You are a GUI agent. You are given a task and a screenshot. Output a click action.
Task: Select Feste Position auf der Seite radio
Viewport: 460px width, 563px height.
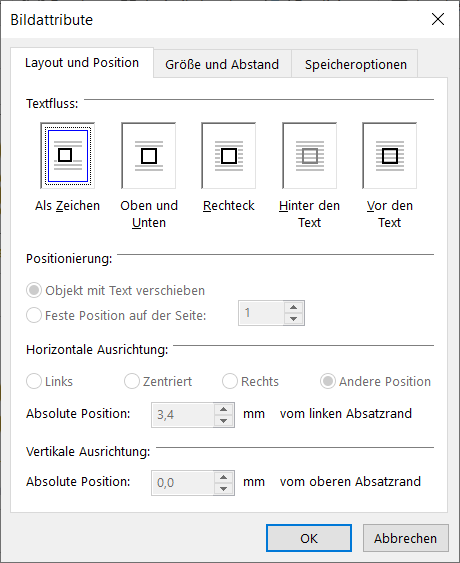34,315
